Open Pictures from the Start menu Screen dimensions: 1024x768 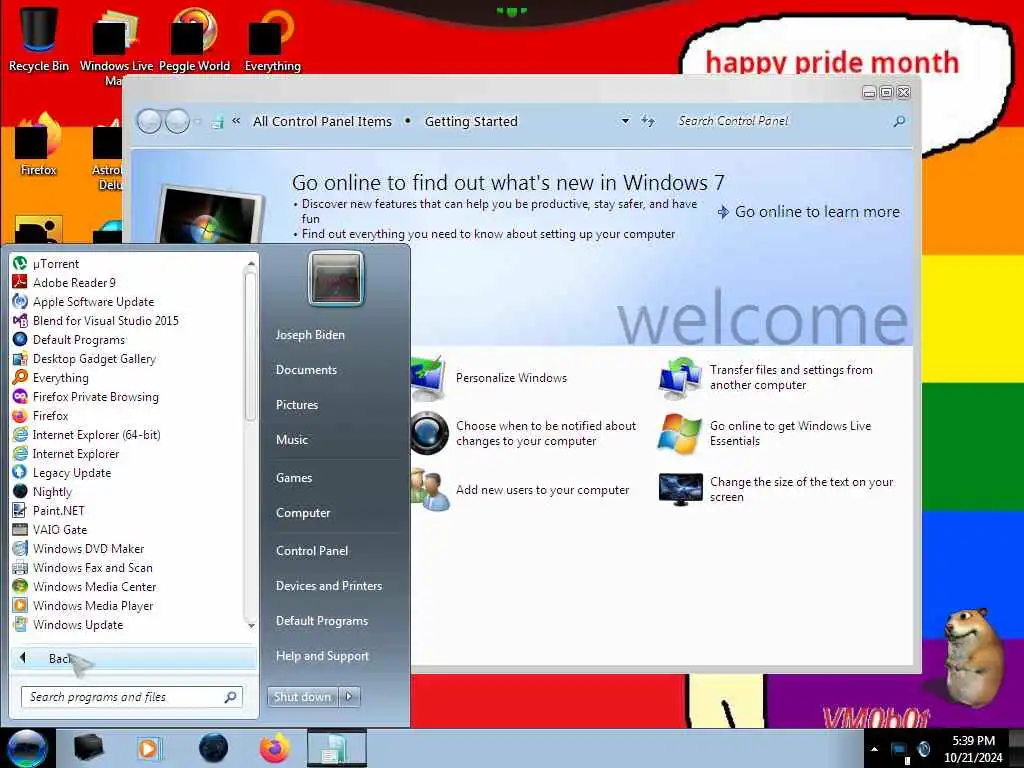point(297,405)
